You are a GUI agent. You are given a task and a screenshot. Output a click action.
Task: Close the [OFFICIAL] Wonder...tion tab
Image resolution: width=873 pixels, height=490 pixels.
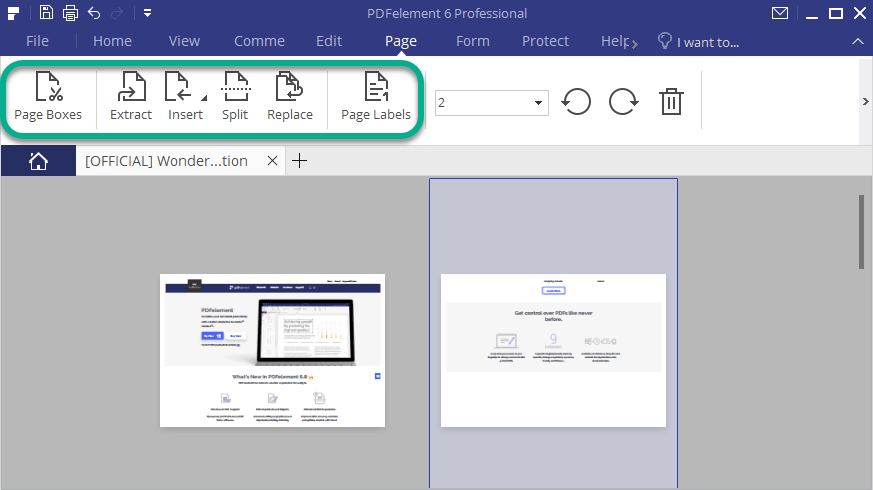pyautogui.click(x=272, y=161)
